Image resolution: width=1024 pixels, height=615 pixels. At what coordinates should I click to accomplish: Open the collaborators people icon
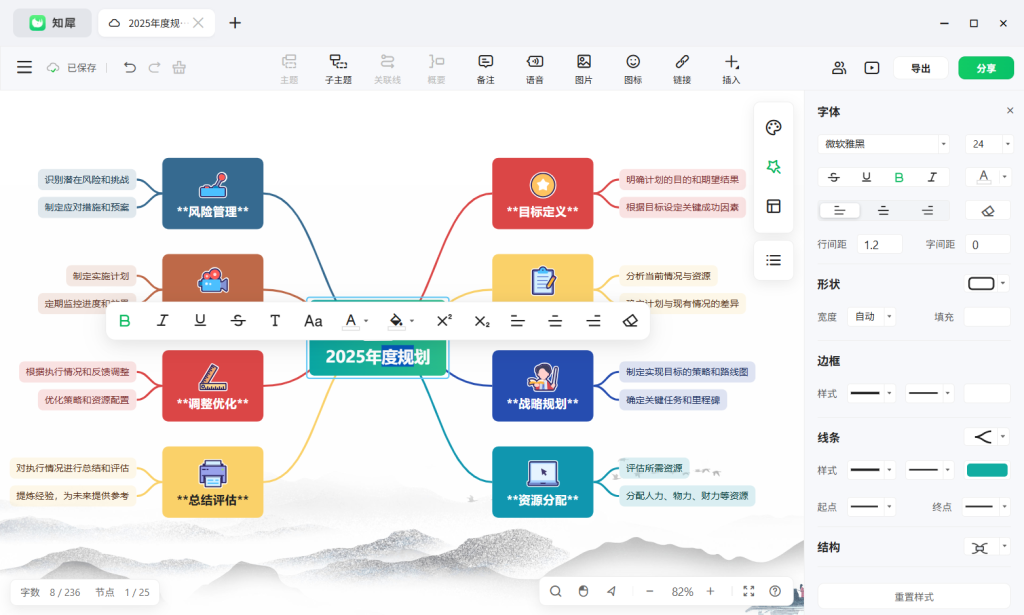tap(839, 68)
